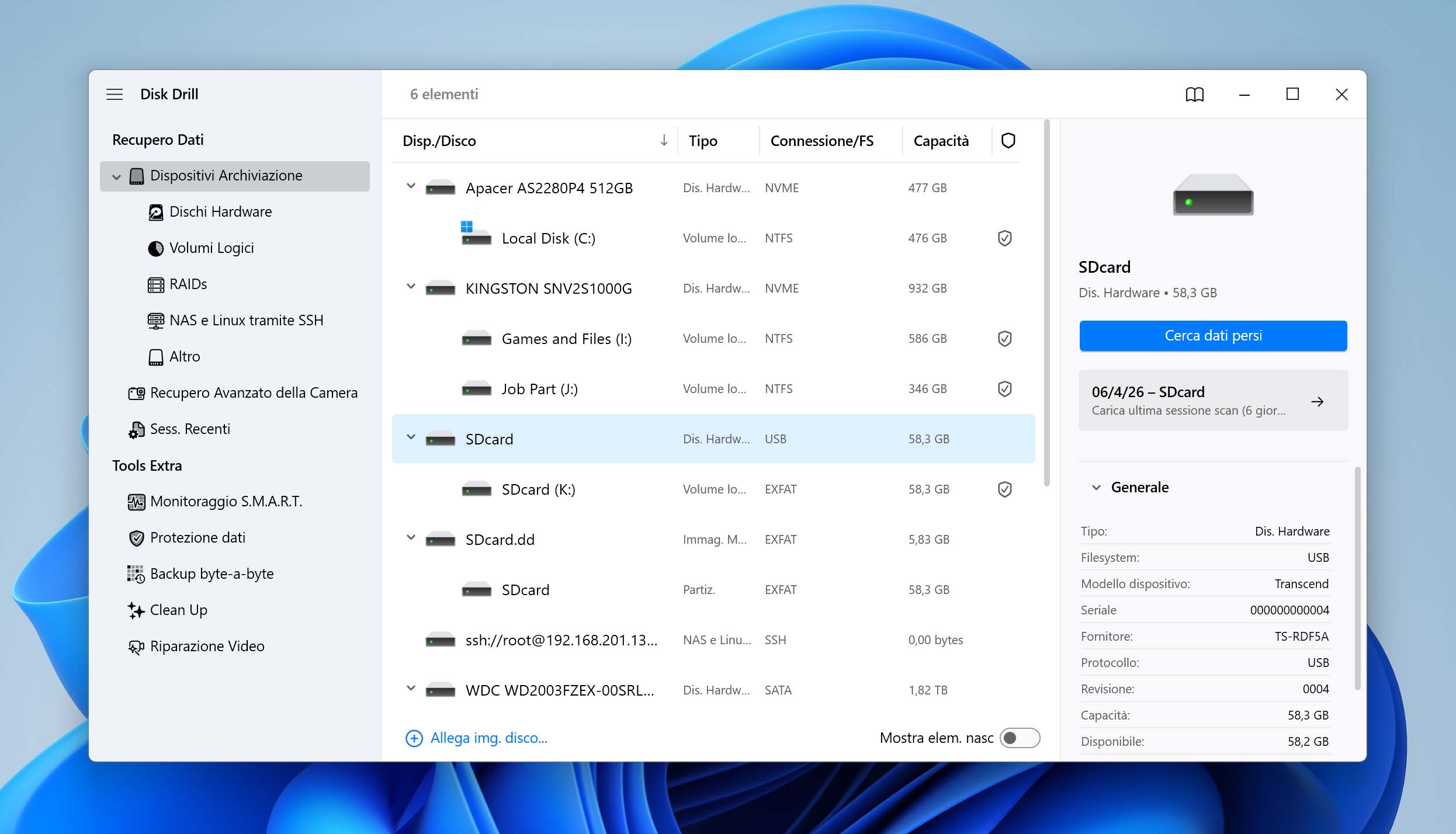Screen dimensions: 1456x834
Task: Open the hamburger menu
Action: 115,94
